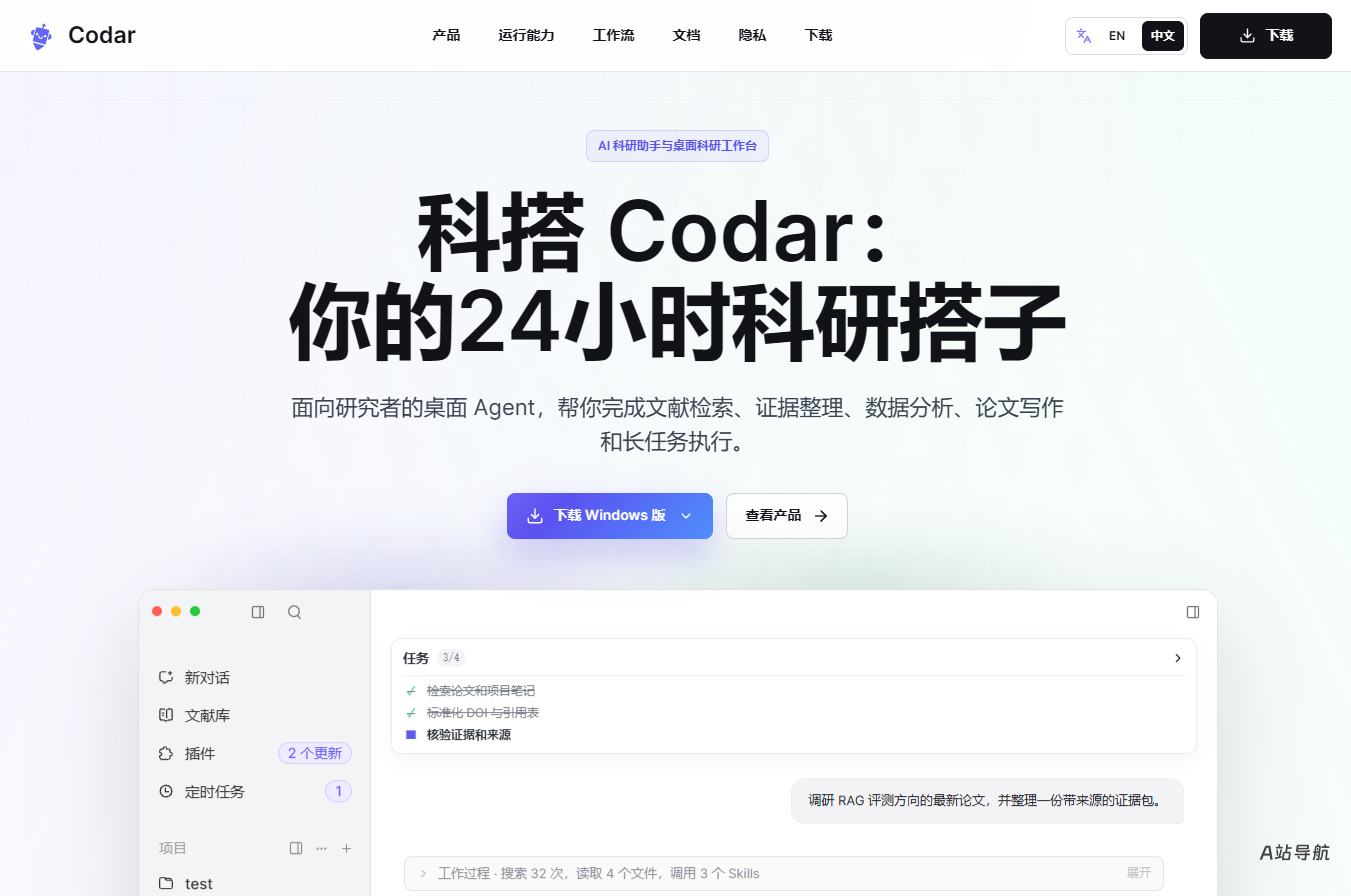Screen dimensions: 1351x896
Task: Click the 标准化 DOI 与引用表 completed checkmark
Action: [x=411, y=713]
